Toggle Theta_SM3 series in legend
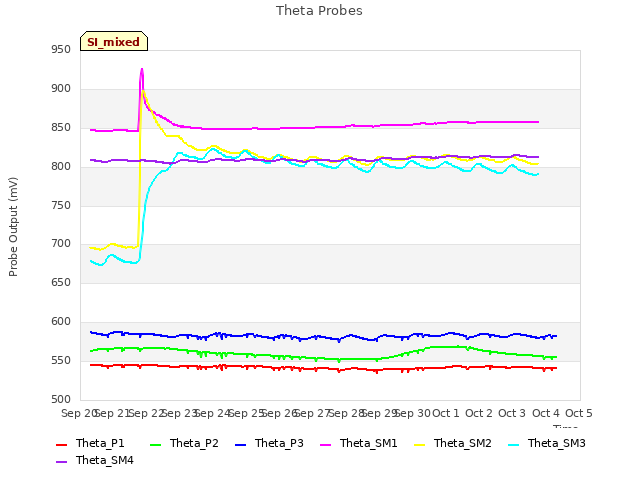Screen dimensions: 640x480 tap(547, 443)
